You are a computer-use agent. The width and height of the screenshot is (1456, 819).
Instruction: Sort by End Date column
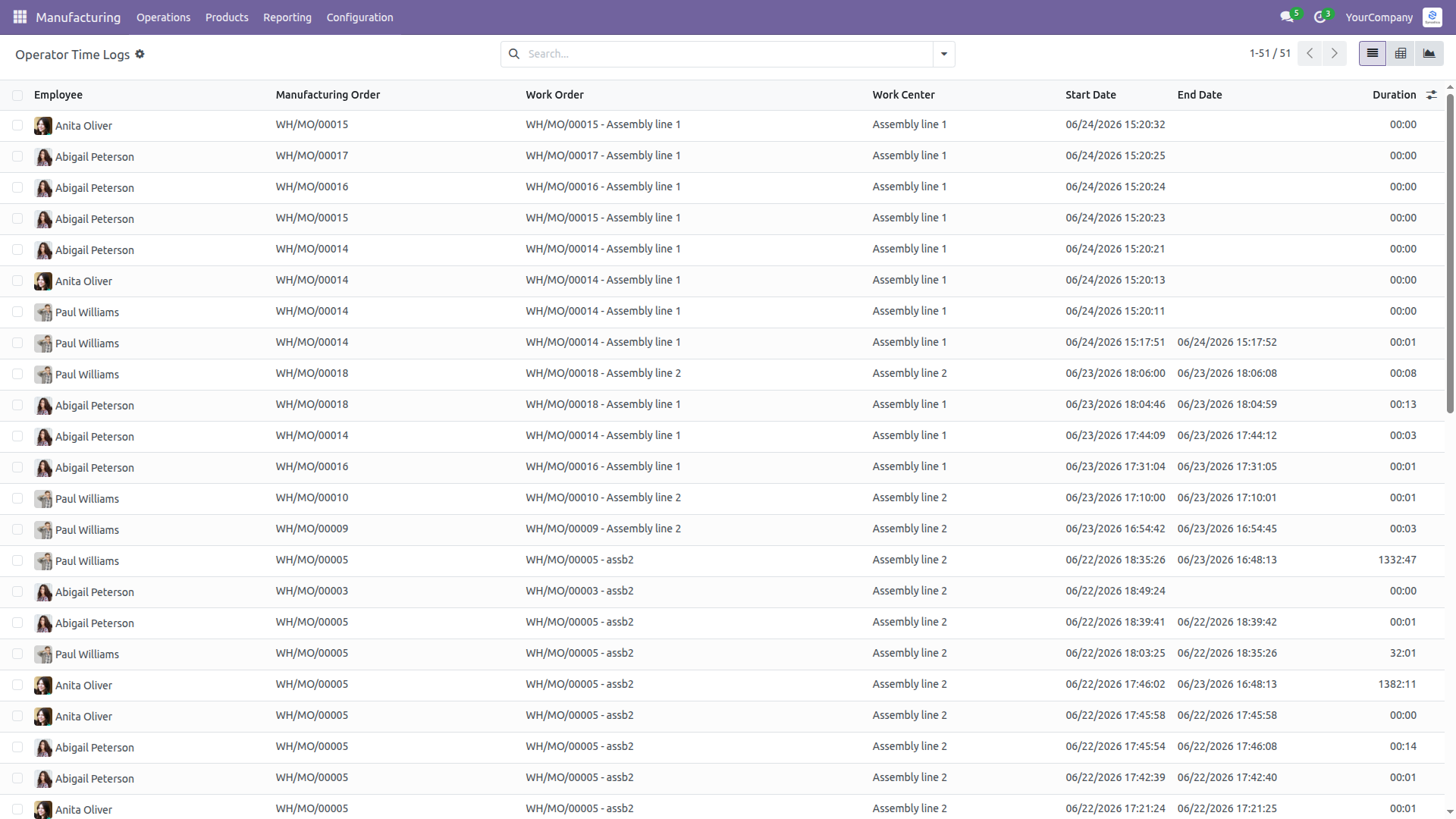(1200, 95)
